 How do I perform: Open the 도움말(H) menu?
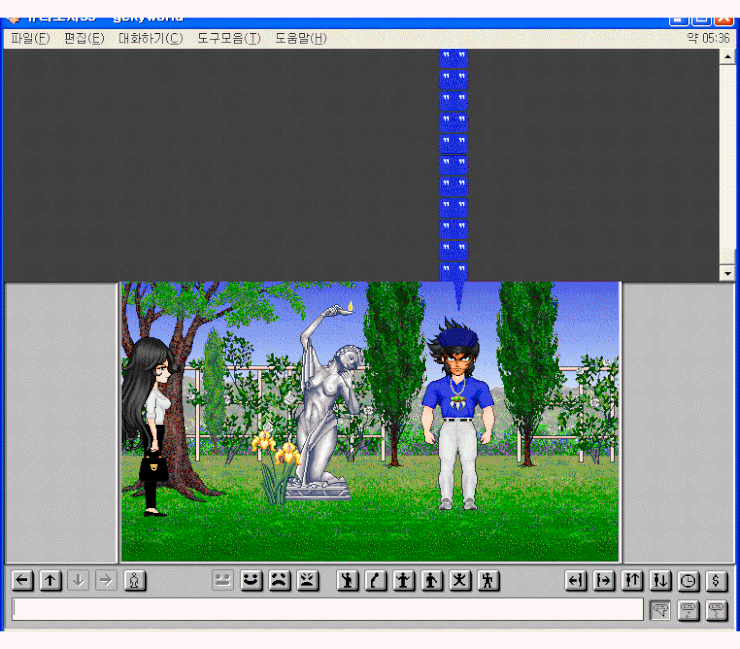(300, 38)
